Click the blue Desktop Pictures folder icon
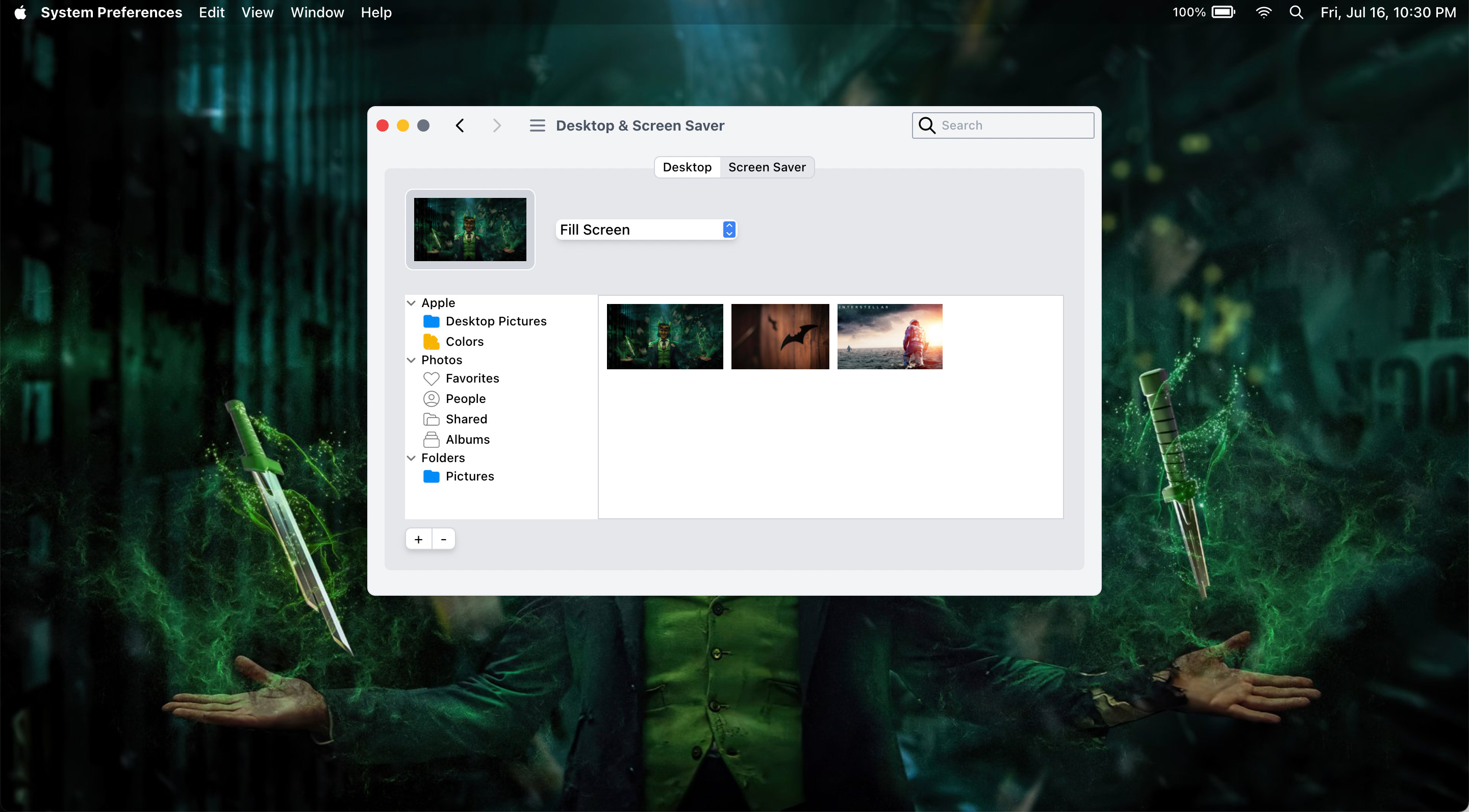Screen dimensions: 1469x812 tap(431, 321)
